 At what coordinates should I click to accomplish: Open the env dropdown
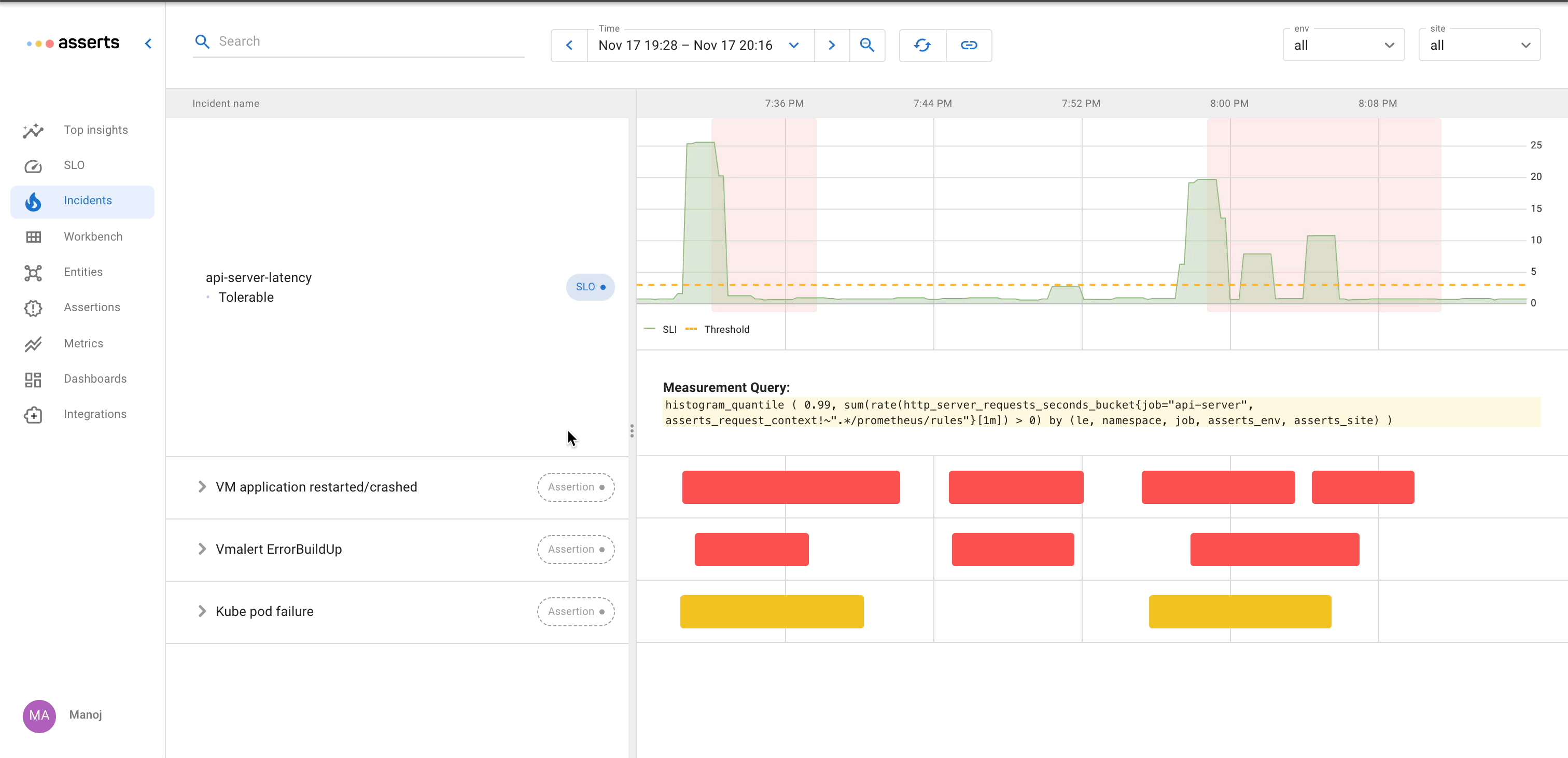coord(1343,46)
